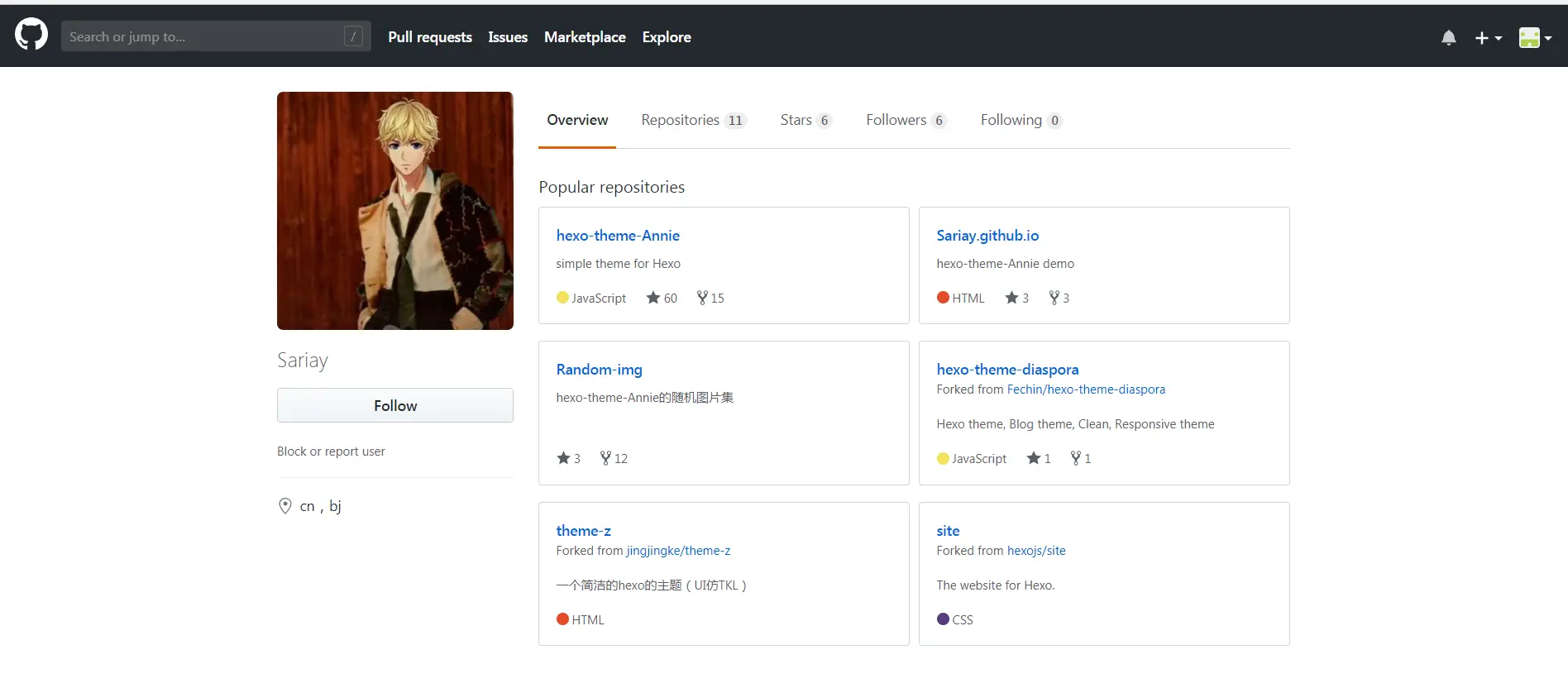Click Block or report user
This screenshot has width=1568, height=688.
point(331,451)
